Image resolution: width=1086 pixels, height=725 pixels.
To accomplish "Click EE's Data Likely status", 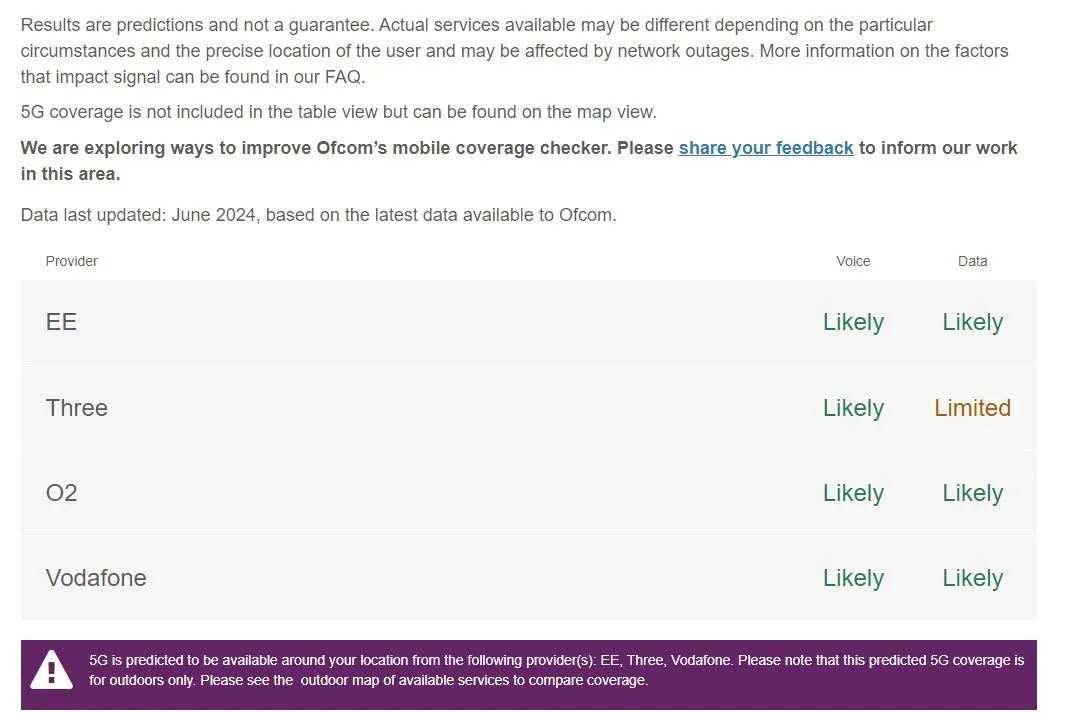I will point(972,322).
